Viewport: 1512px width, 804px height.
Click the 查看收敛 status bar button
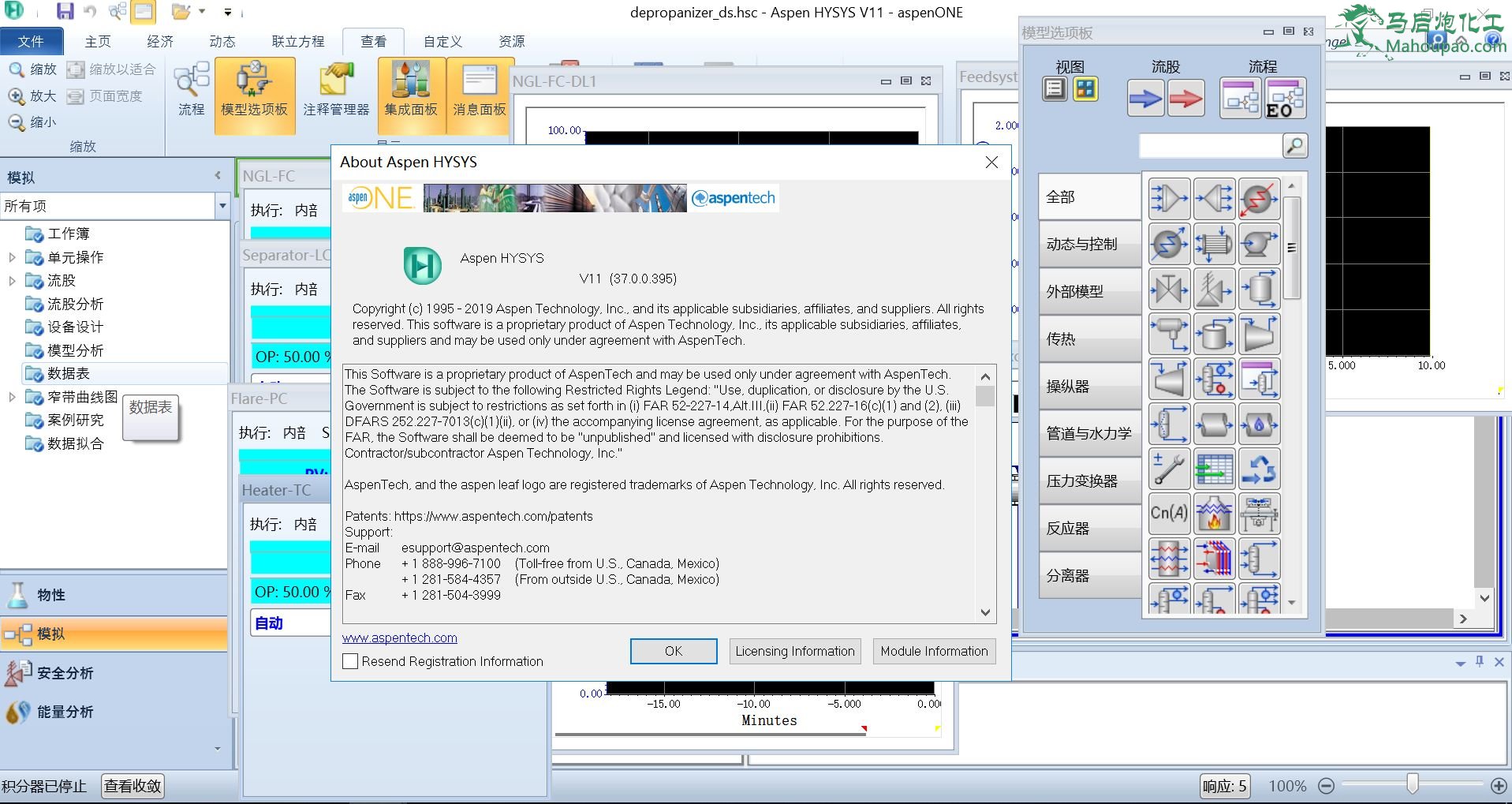(133, 786)
